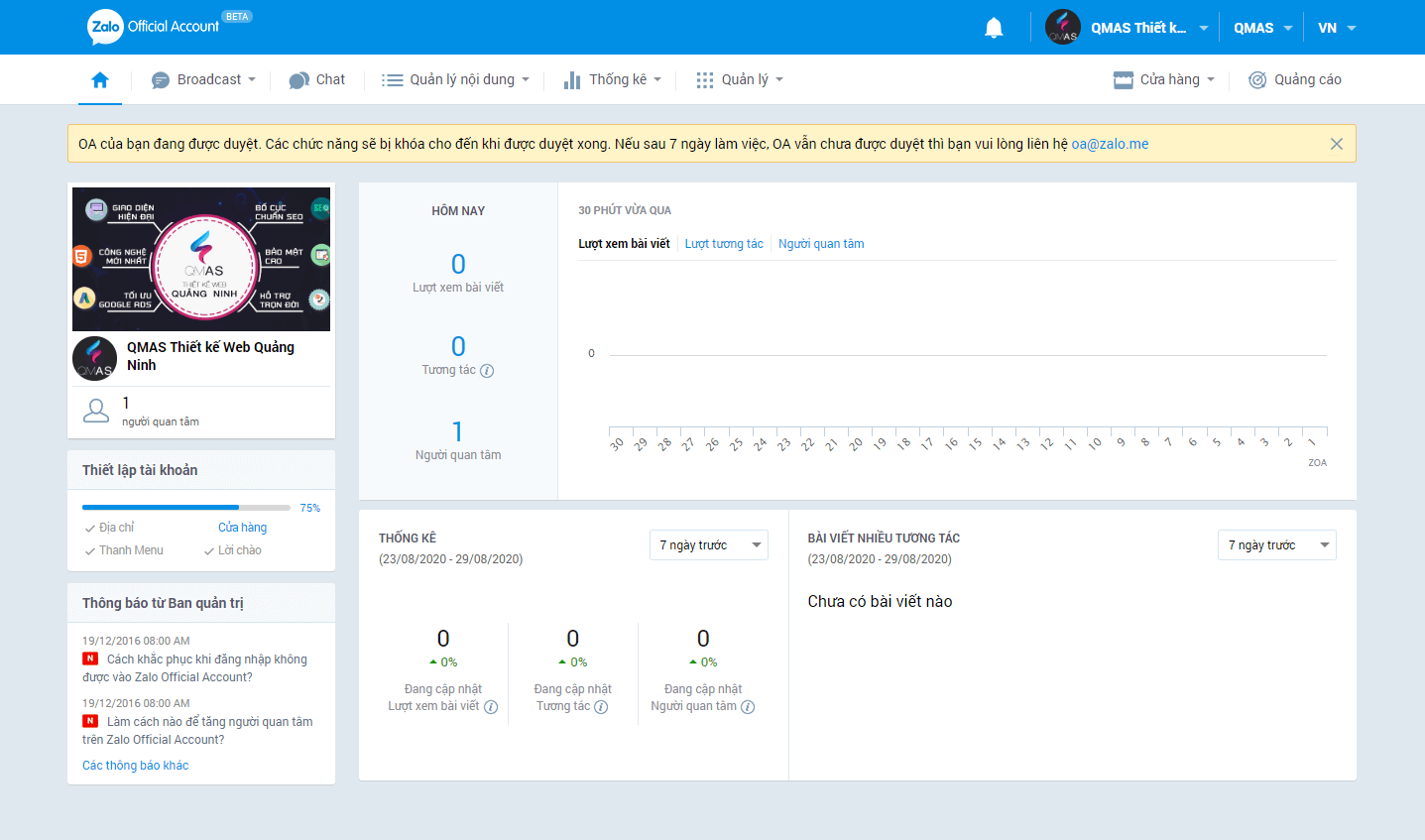Click the Thanh Menu checked setup item
Viewport: 1425px width, 840px height.
[x=124, y=550]
